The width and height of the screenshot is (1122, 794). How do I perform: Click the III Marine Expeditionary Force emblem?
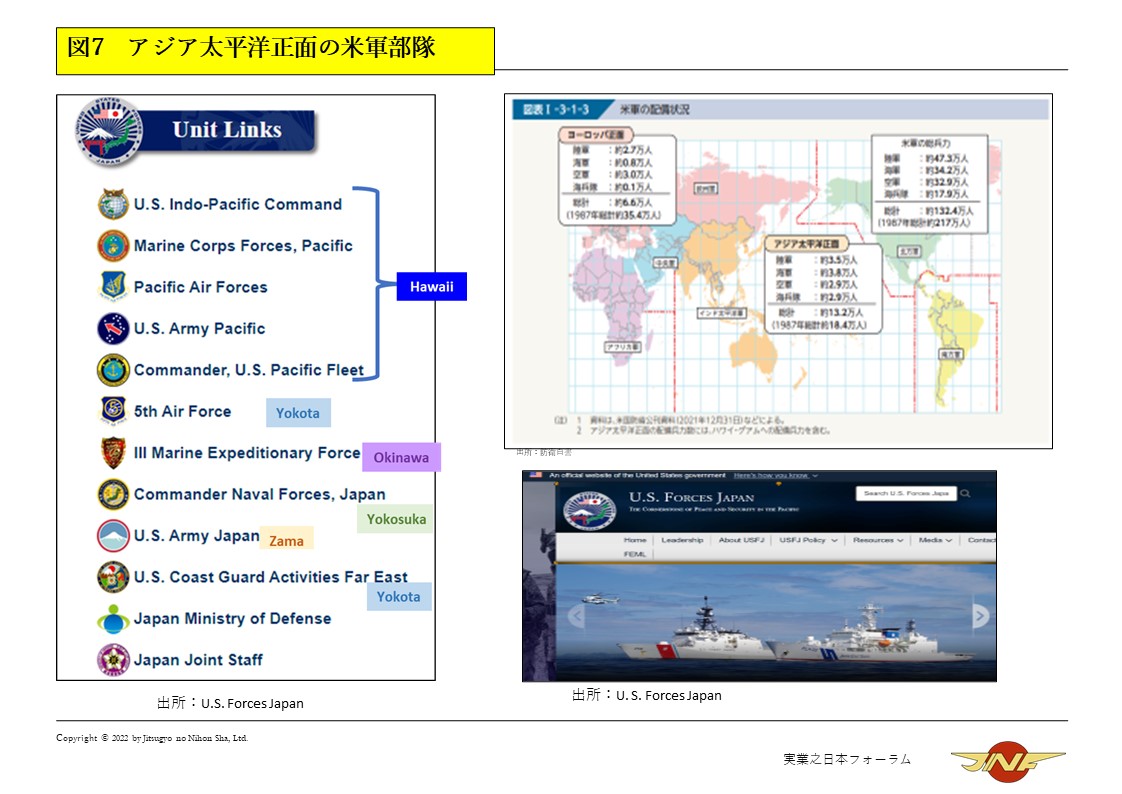pos(113,452)
